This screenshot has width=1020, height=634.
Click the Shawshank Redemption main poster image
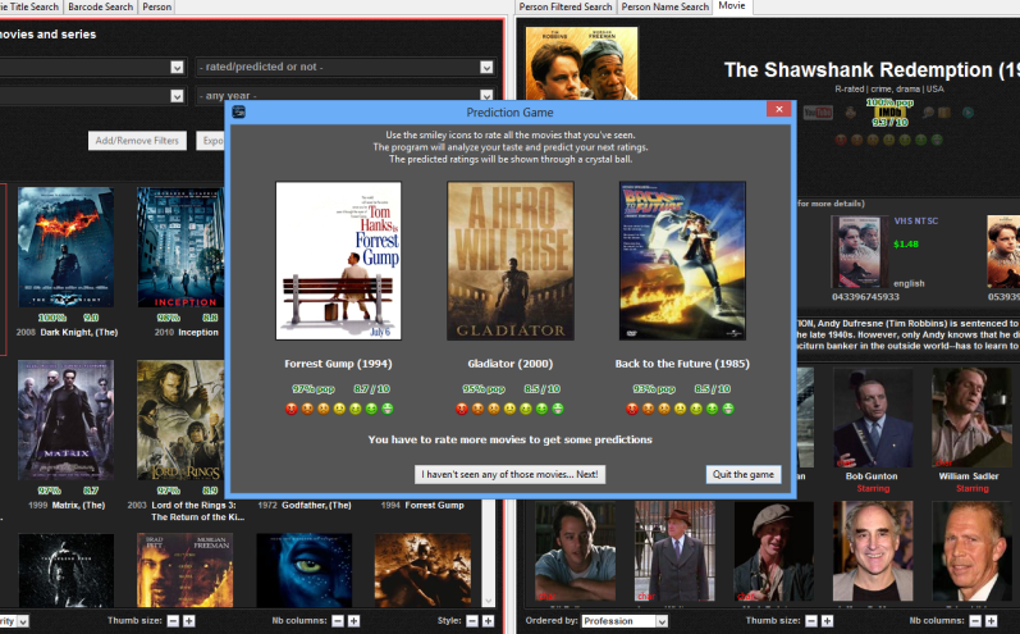[582, 63]
